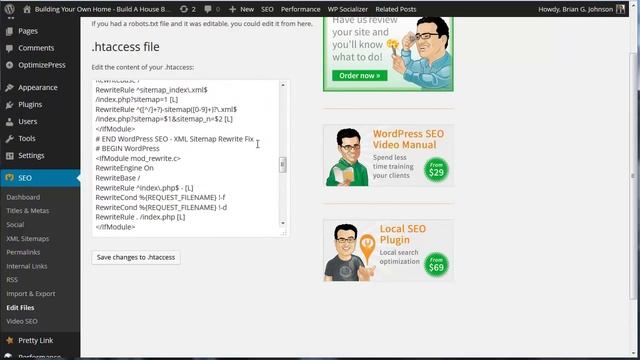Click the '# BEGIN WordPress' line
Viewport: 640px width, 360px height.
coord(127,149)
